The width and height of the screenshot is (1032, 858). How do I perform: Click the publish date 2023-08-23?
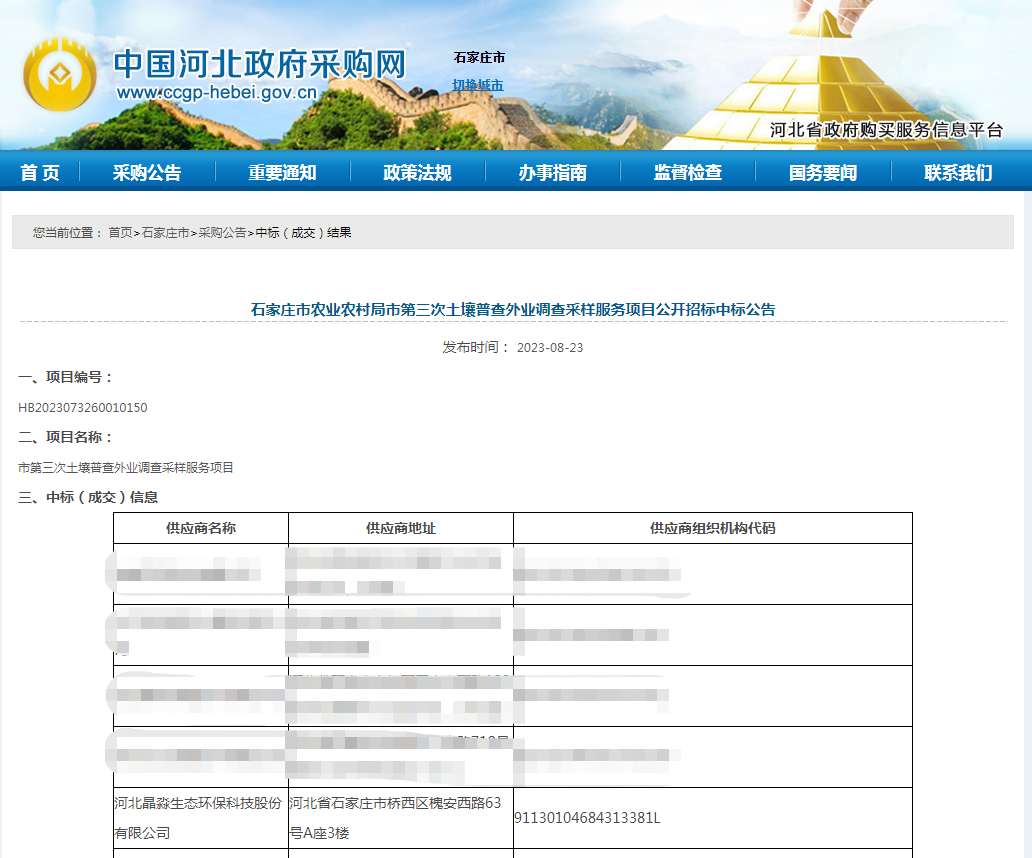click(550, 347)
